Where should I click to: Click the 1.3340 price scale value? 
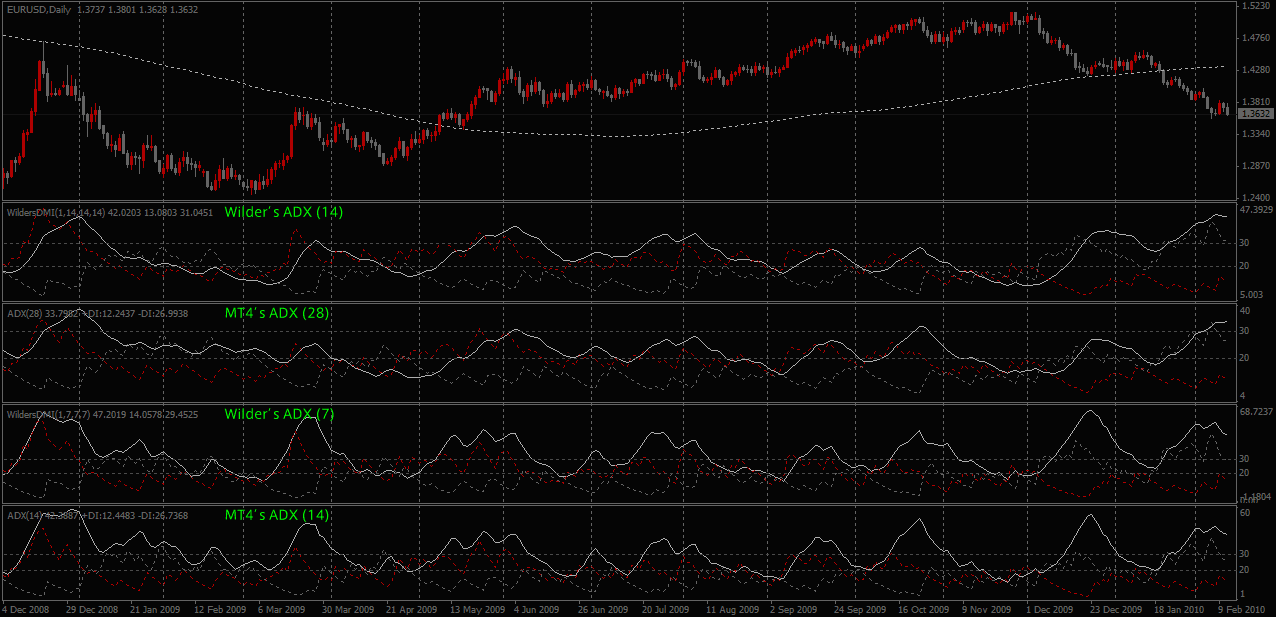click(x=1254, y=134)
